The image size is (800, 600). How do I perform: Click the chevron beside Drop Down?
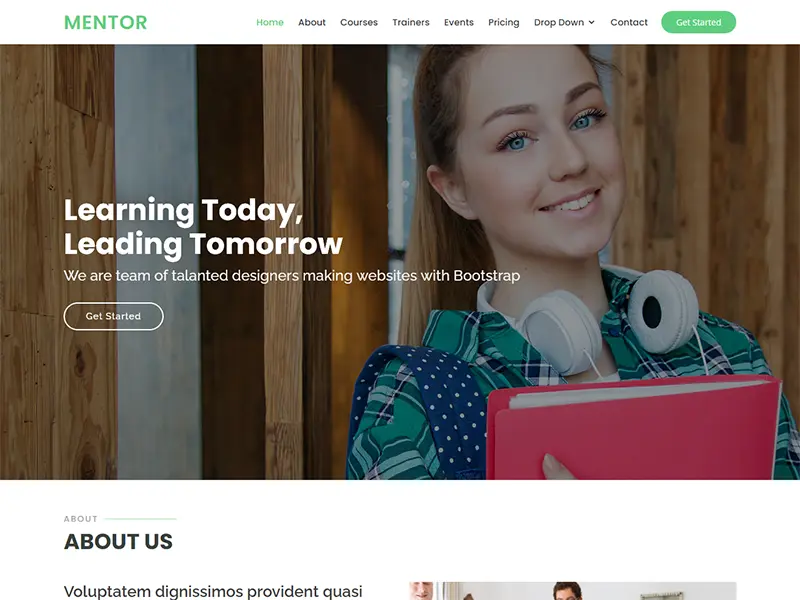coord(591,22)
